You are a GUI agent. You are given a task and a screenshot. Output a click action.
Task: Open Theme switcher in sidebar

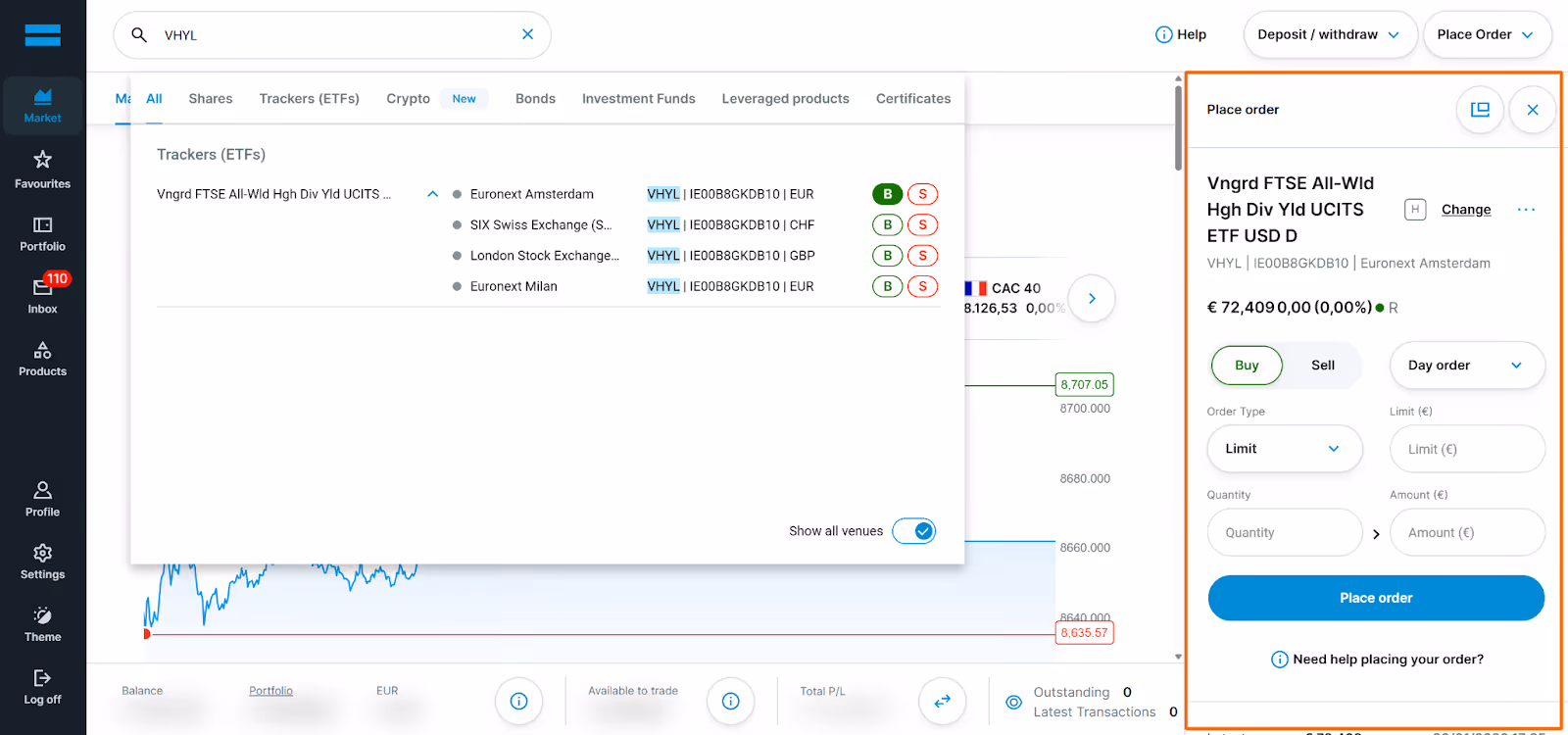click(x=42, y=624)
